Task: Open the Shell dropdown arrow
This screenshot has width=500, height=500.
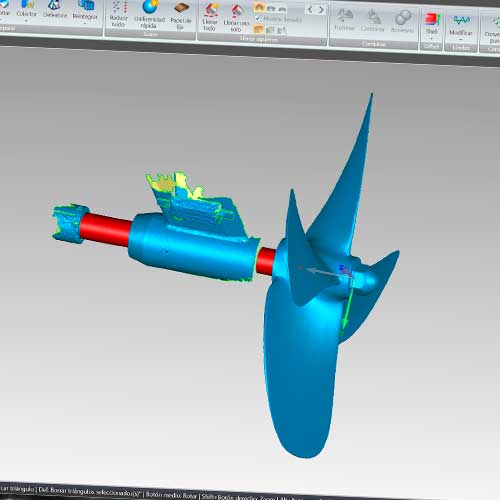Action: point(431,39)
